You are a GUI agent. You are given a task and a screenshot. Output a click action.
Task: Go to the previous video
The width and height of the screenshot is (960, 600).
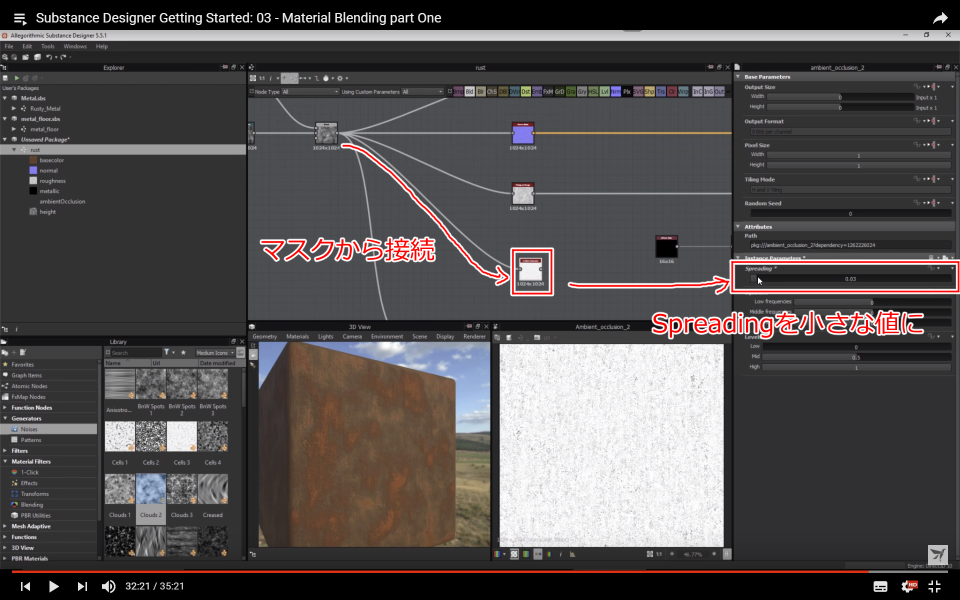[x=25, y=587]
